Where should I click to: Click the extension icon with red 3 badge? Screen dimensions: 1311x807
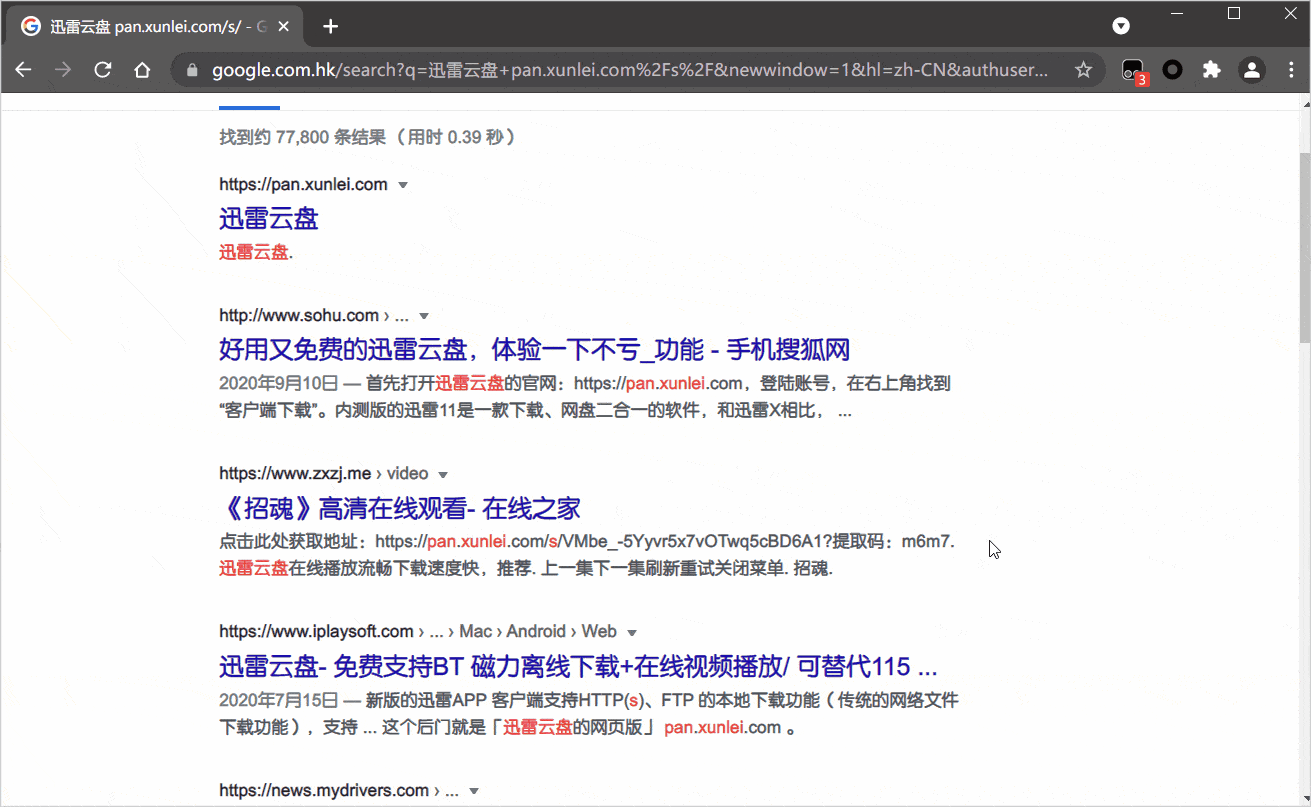1133,70
